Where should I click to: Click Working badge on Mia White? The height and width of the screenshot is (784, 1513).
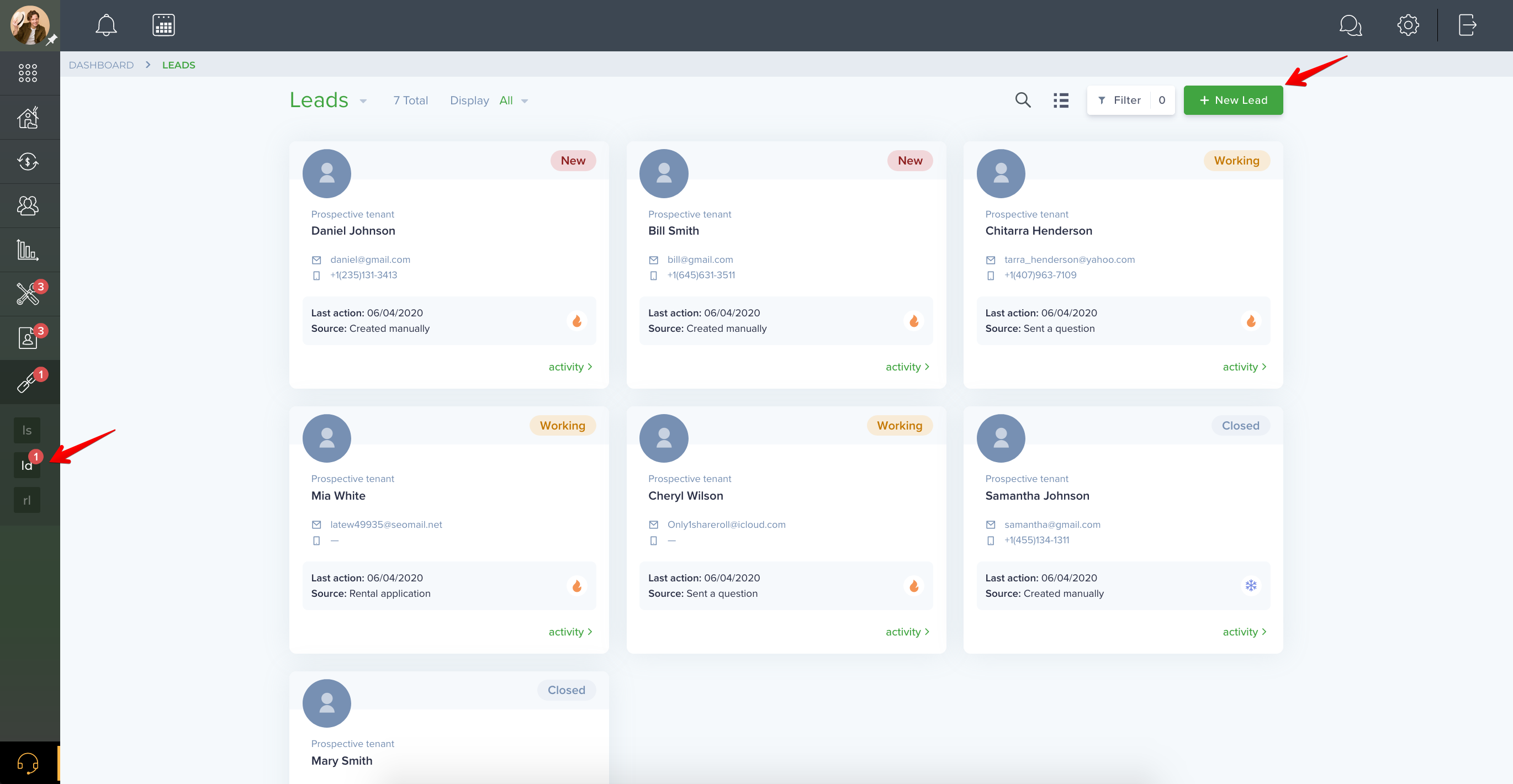562,426
